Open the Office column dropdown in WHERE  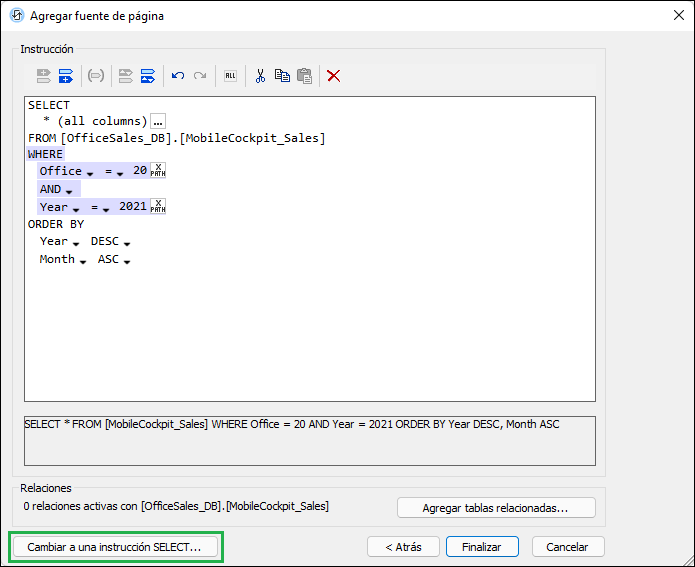[90, 173]
